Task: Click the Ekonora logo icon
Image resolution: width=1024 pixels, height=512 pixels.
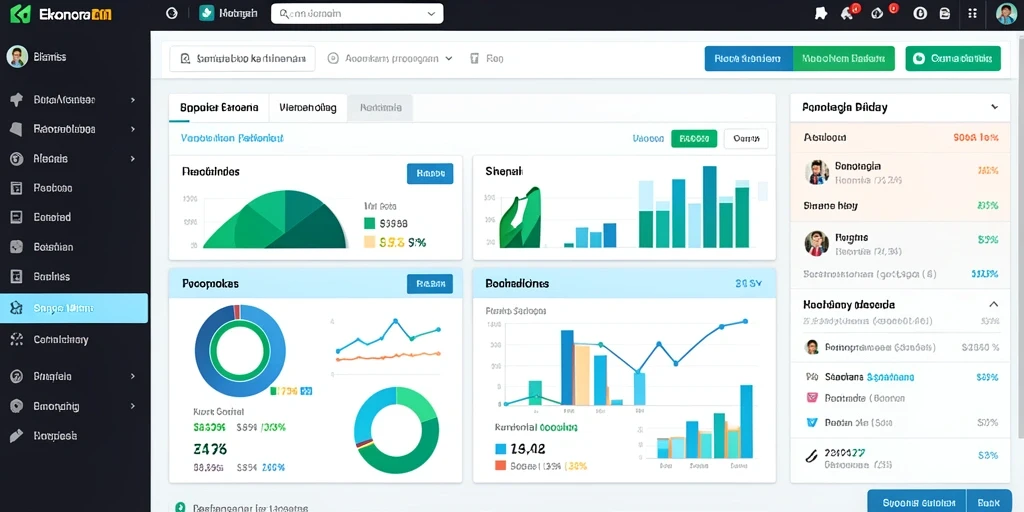Action: click(21, 14)
